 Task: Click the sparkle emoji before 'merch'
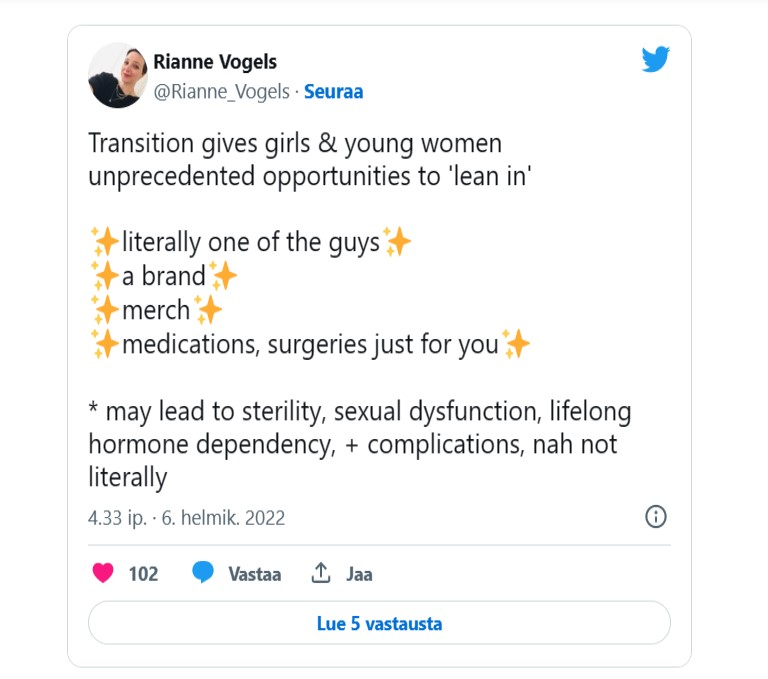pos(104,310)
